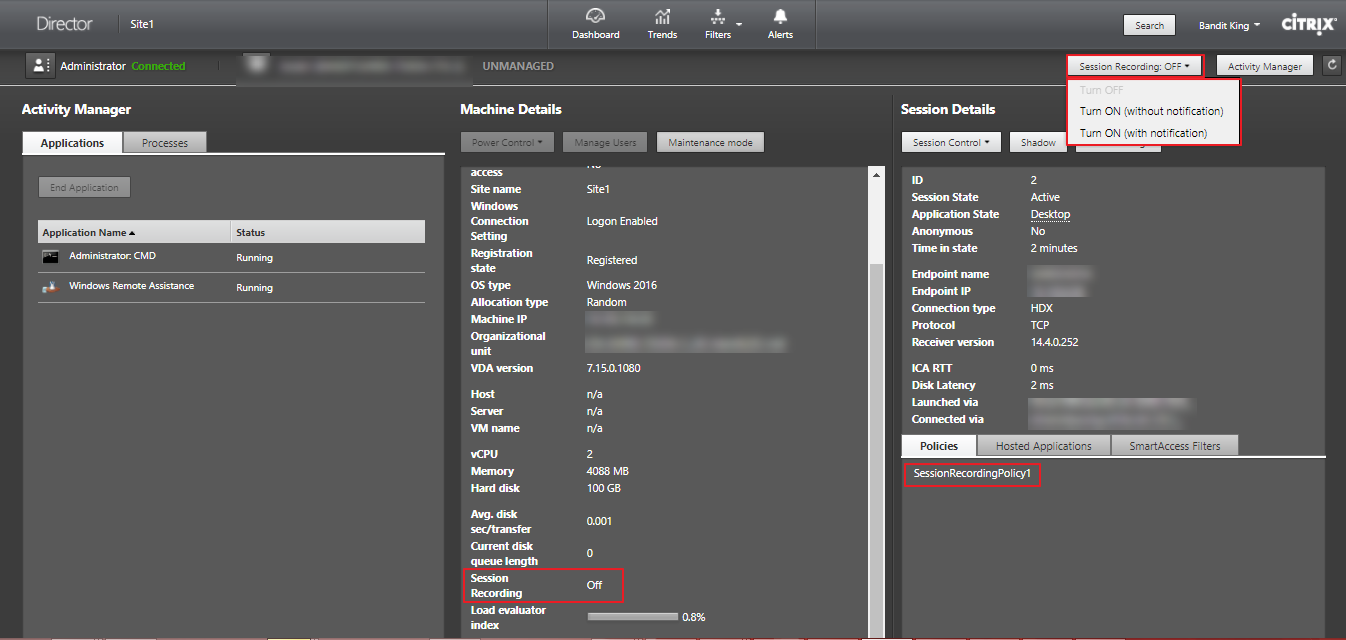
Task: Click the Search button
Action: (x=1149, y=26)
